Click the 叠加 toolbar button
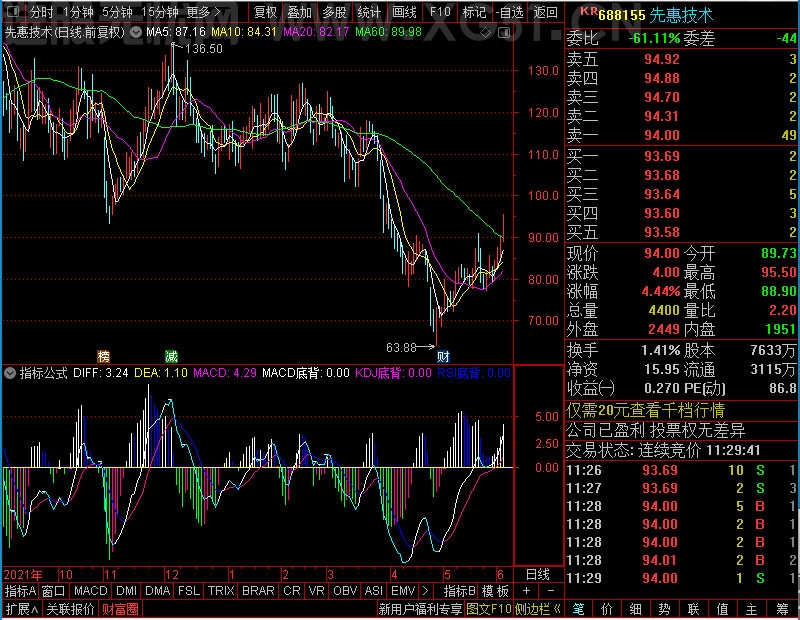Viewport: 800px width, 620px height. click(299, 11)
